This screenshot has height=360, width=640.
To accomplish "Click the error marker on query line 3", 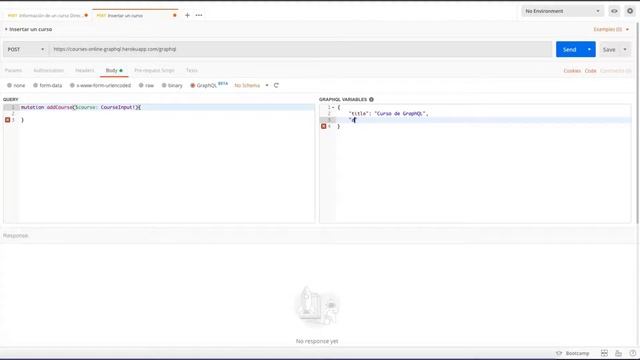I will 7,120.
